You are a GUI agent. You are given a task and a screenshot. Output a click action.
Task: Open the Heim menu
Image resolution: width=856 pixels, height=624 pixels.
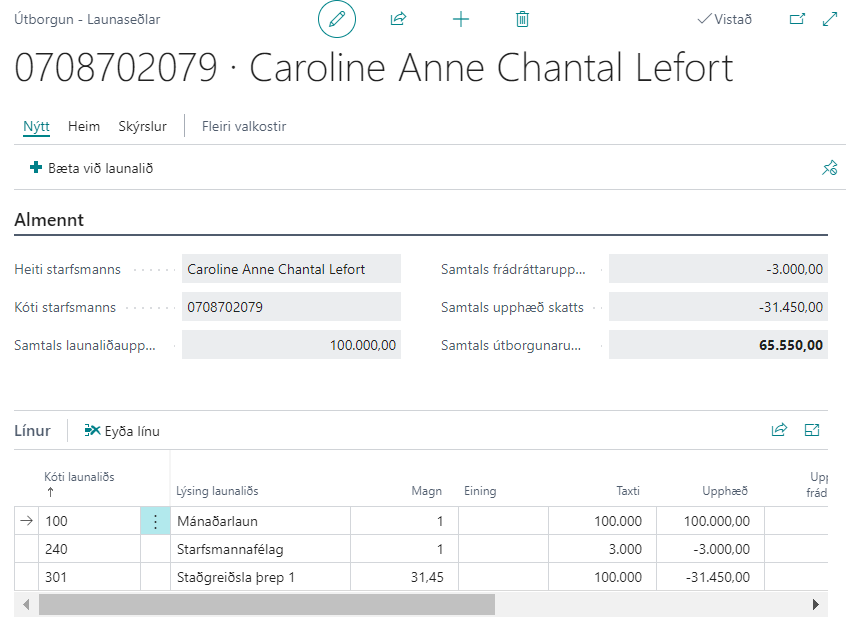(84, 126)
